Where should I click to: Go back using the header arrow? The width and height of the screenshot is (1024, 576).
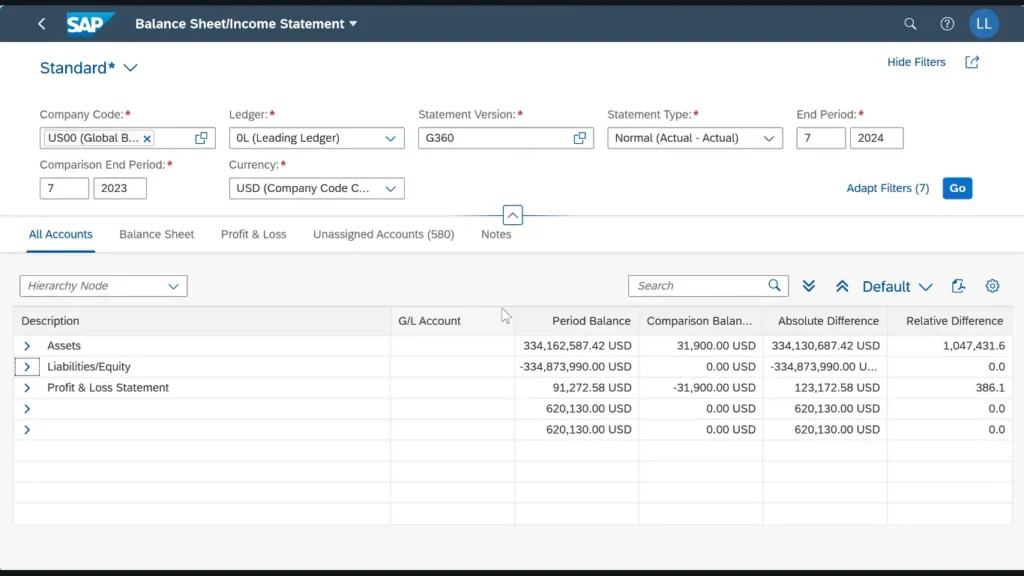coord(42,24)
